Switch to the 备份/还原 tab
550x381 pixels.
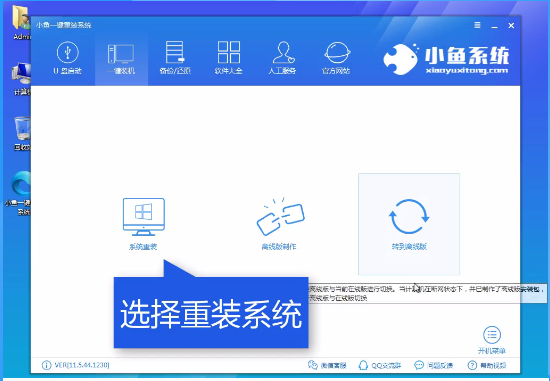[x=175, y=58]
